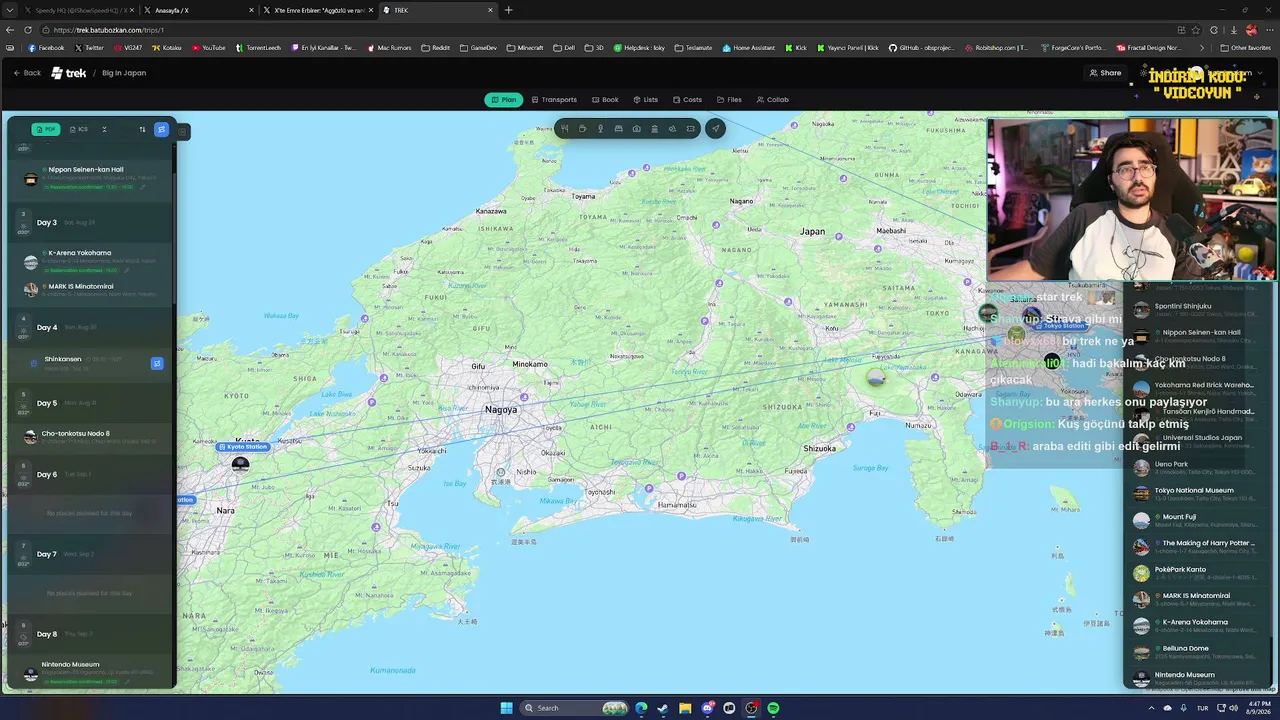The width and height of the screenshot is (1280, 720).
Task: Switch to the Transports tab
Action: pyautogui.click(x=554, y=100)
